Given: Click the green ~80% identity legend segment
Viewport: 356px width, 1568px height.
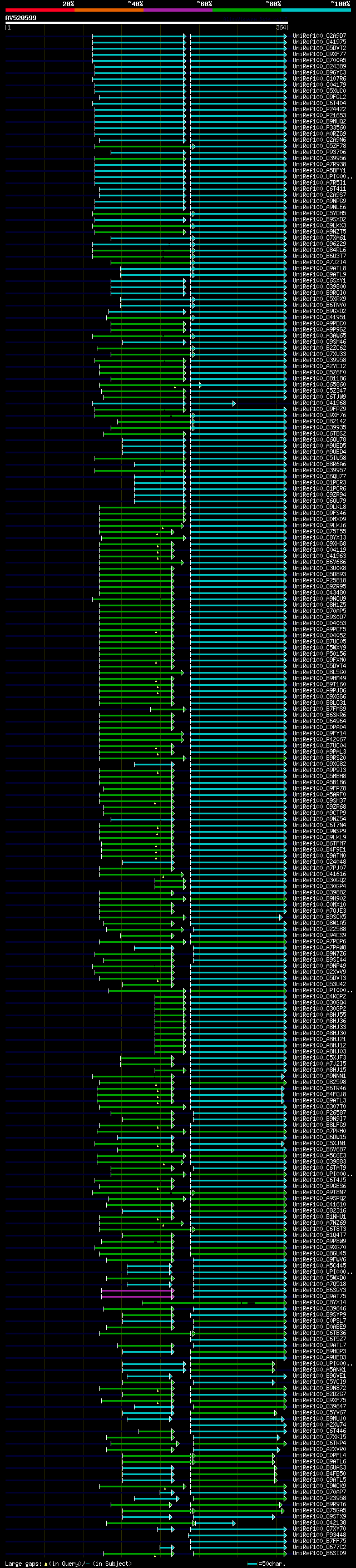Looking at the screenshot, I should pos(247,10).
